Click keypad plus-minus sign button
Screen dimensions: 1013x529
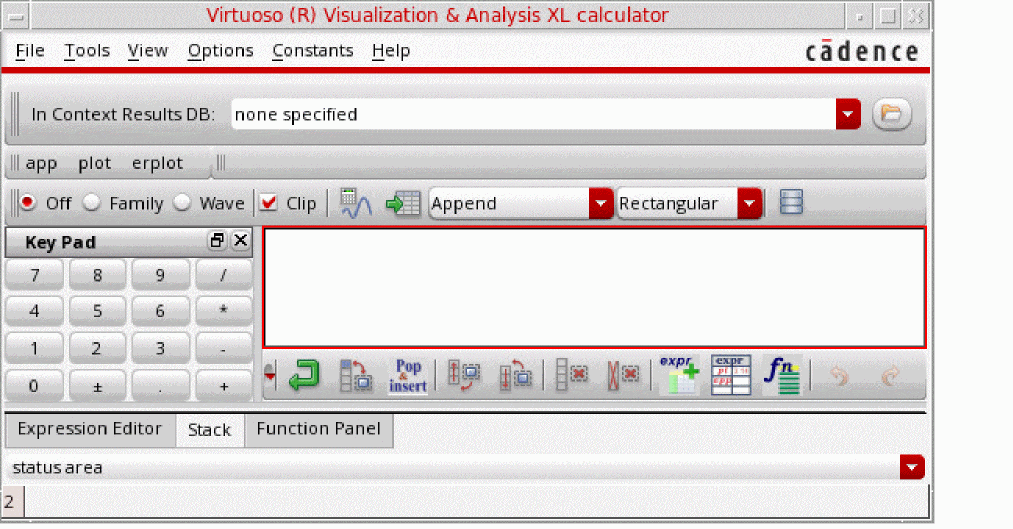97,386
